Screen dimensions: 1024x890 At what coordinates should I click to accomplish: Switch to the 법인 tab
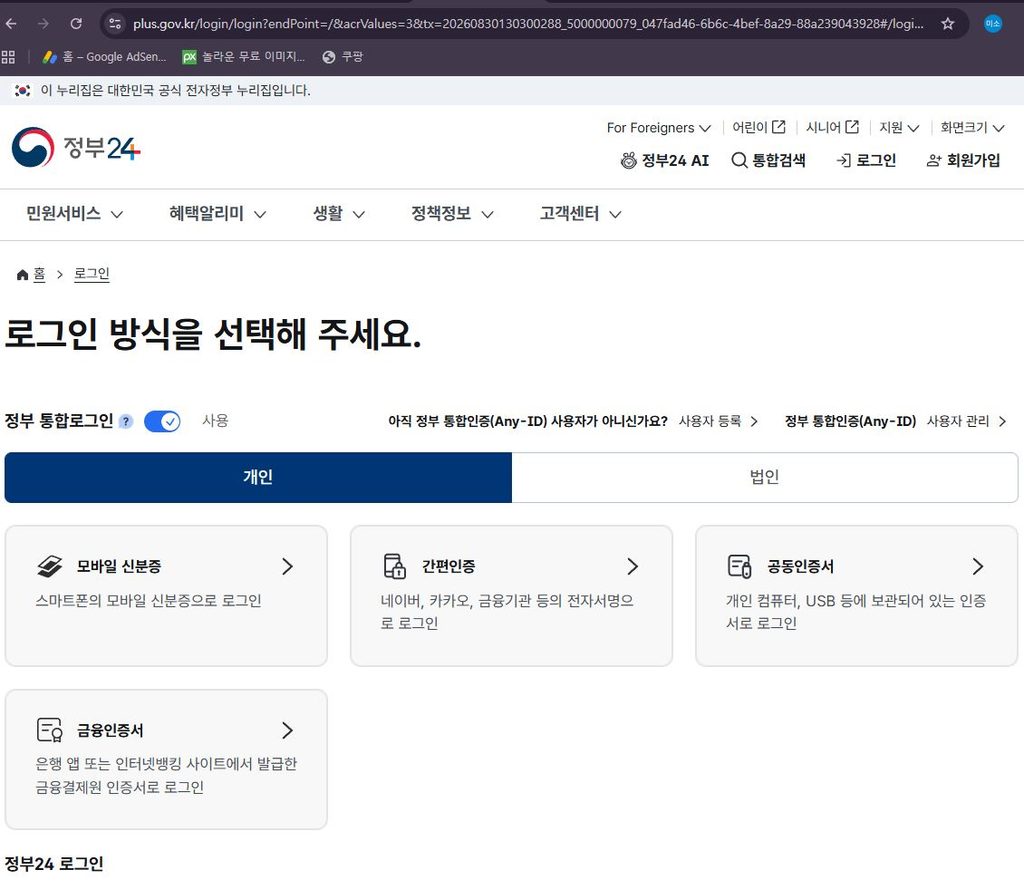(765, 477)
